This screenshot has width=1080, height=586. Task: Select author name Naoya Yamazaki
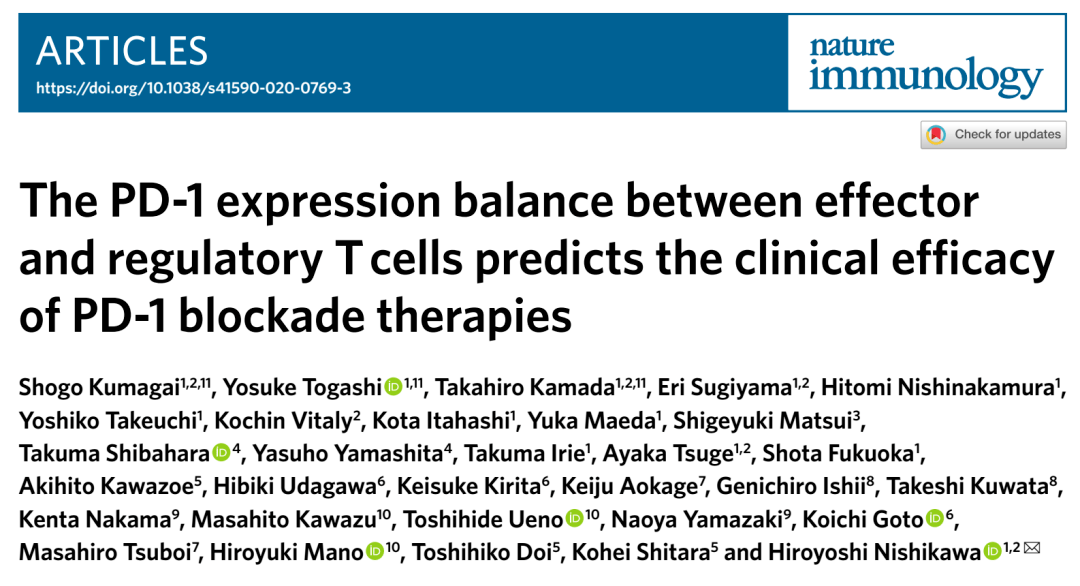tap(697, 519)
